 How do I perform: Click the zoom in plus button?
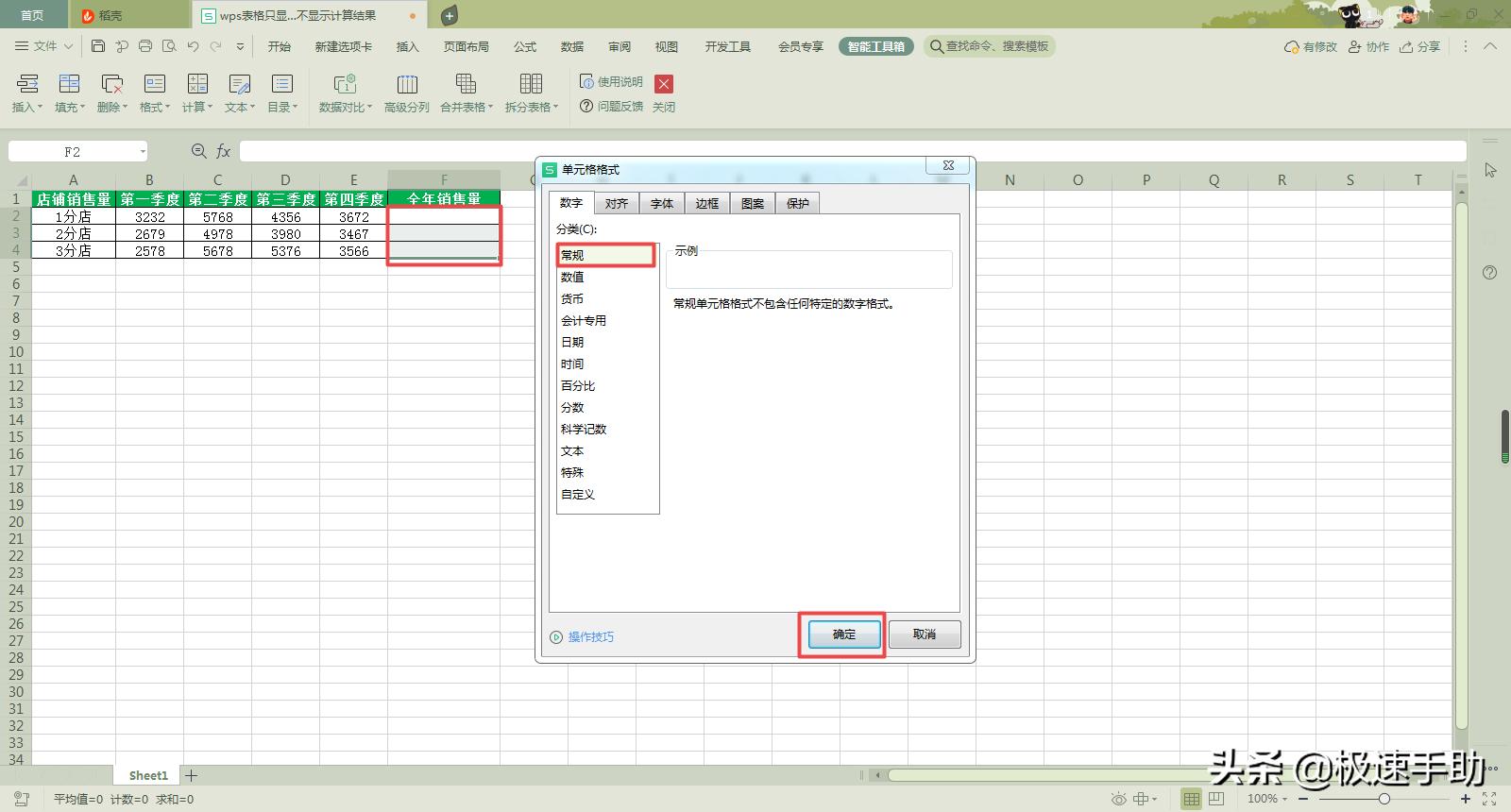pyautogui.click(x=1464, y=799)
